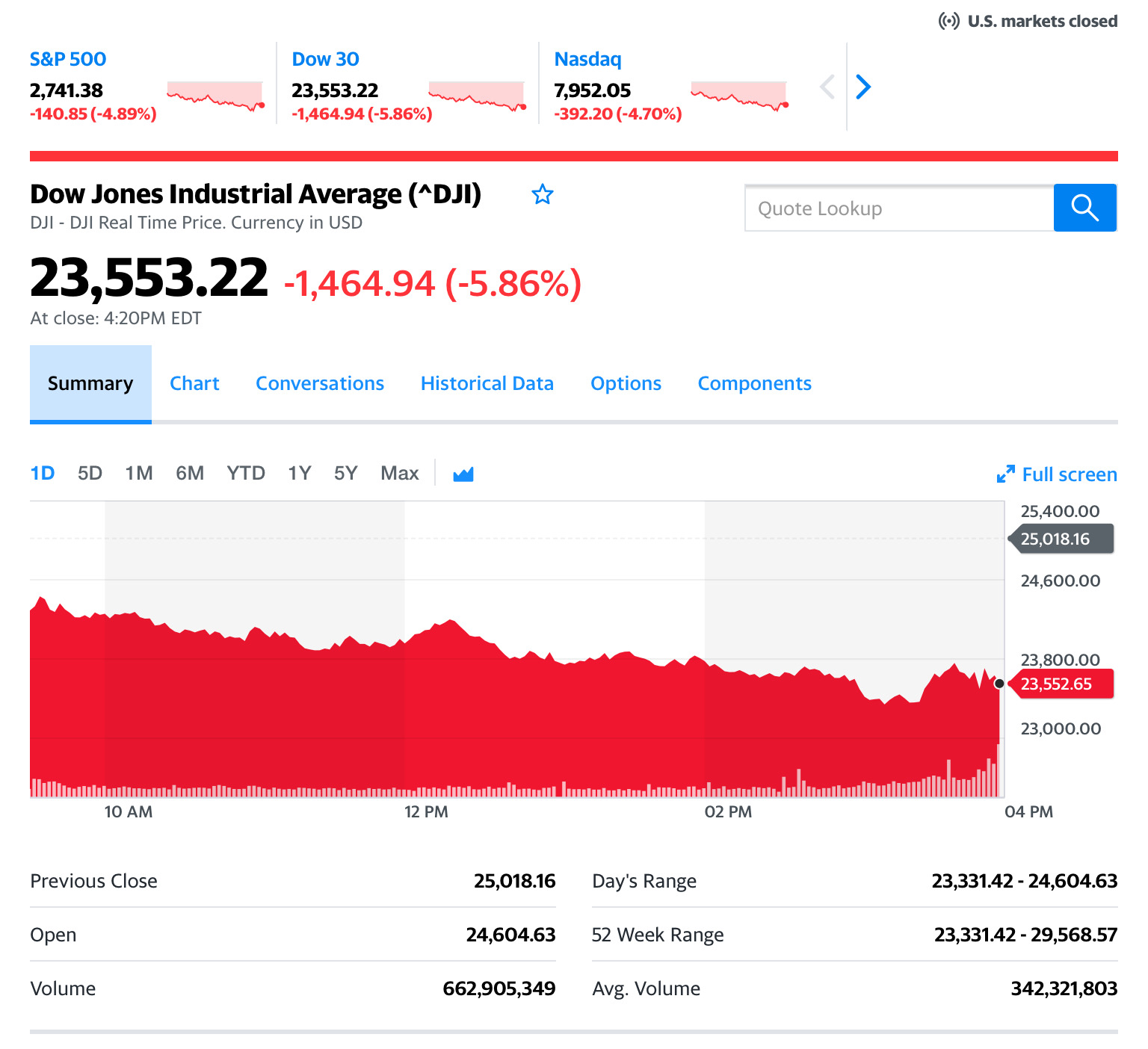Screen dimensions: 1148x1049
Task: Click the blue search magnifier button
Action: click(1085, 208)
